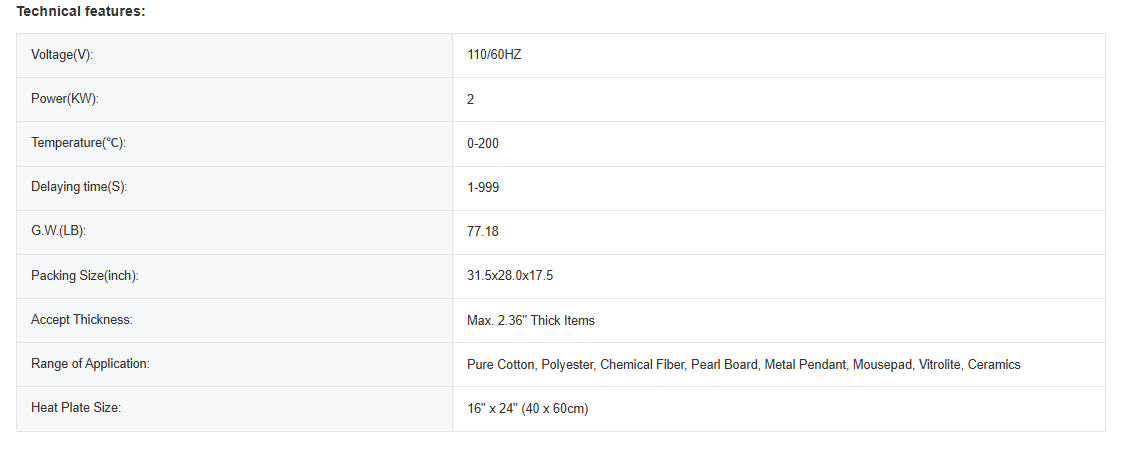Screen dimensions: 1121x449
Task: Select the 'G.W.(LB):' label
Action: click(x=59, y=232)
